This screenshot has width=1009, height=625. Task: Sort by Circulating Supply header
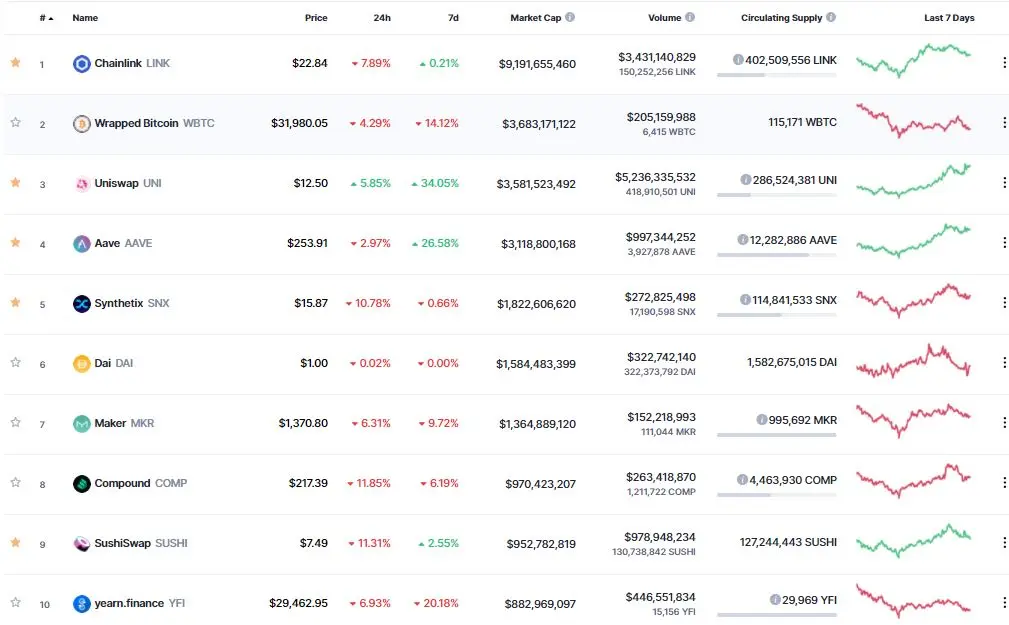coord(781,18)
